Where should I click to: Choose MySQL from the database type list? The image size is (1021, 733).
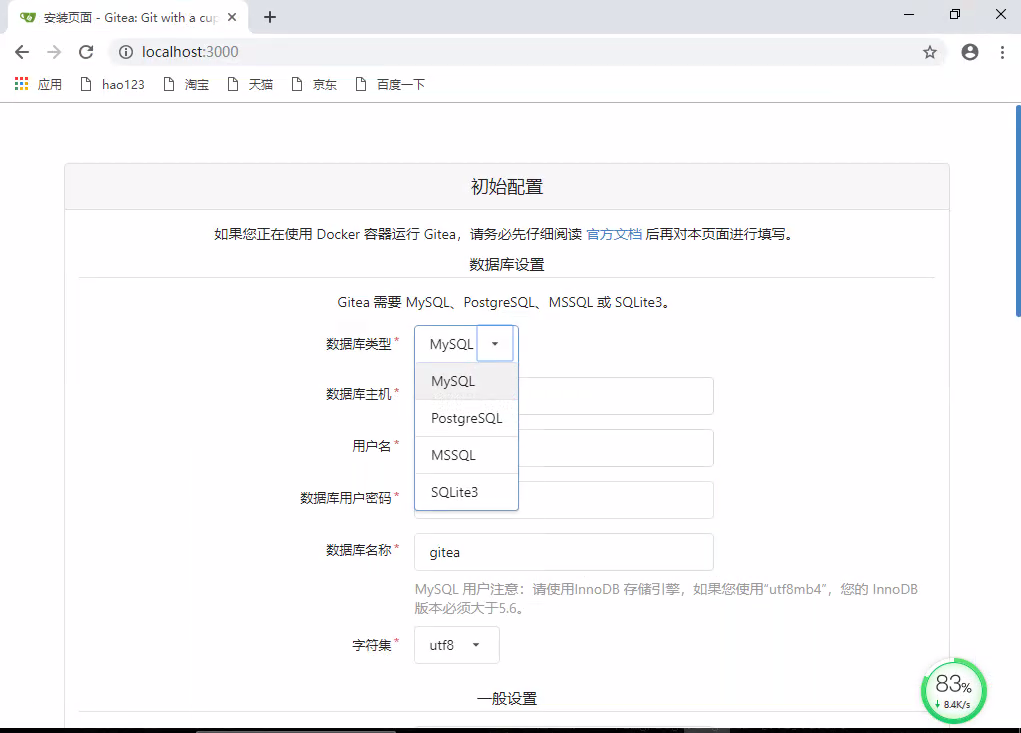(466, 381)
